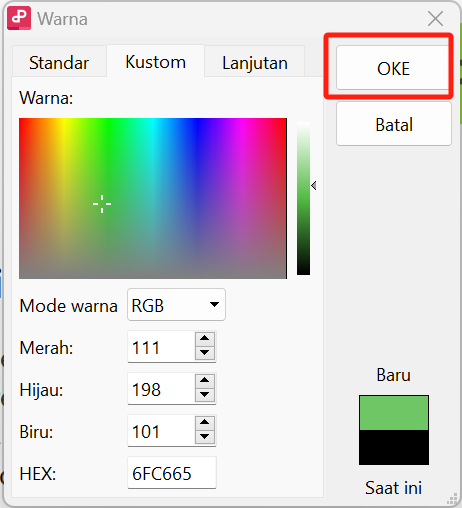This screenshot has width=462, height=508.
Task: Click the brightness slider bar
Action: (303, 198)
